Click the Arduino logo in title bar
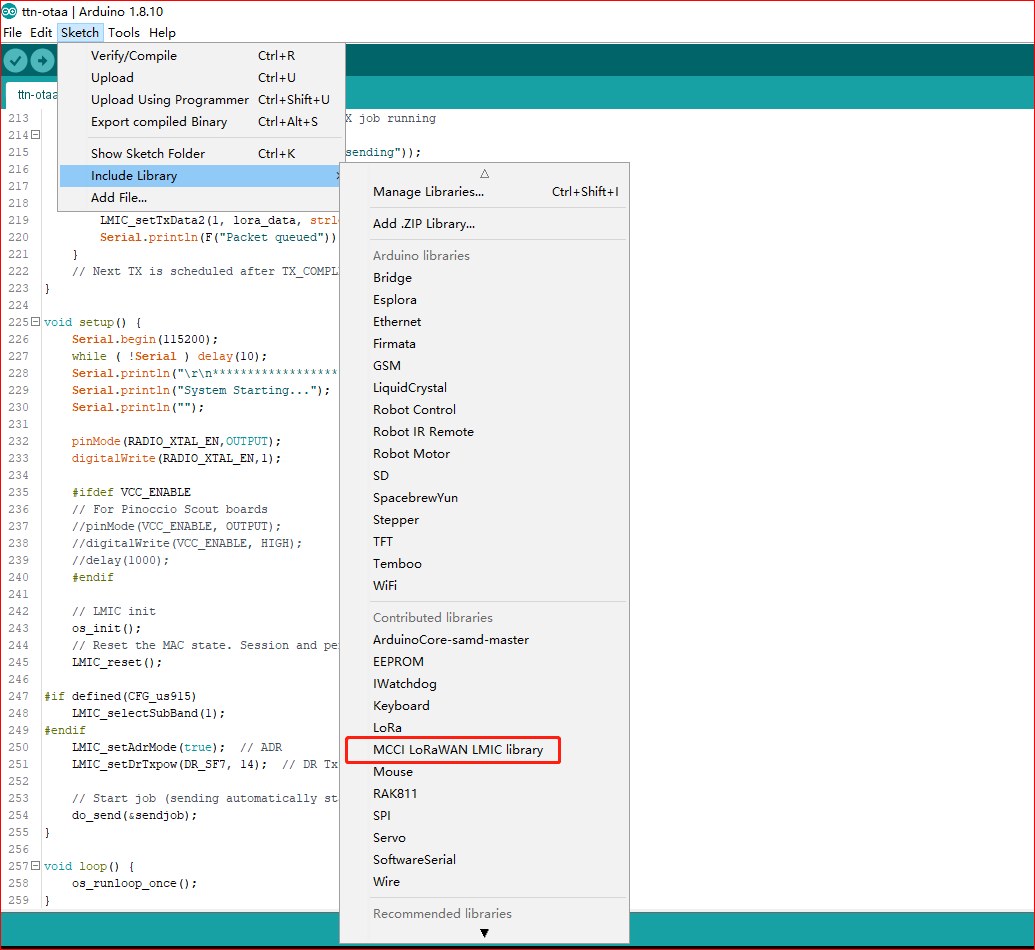The width and height of the screenshot is (1035, 950). 9,11
